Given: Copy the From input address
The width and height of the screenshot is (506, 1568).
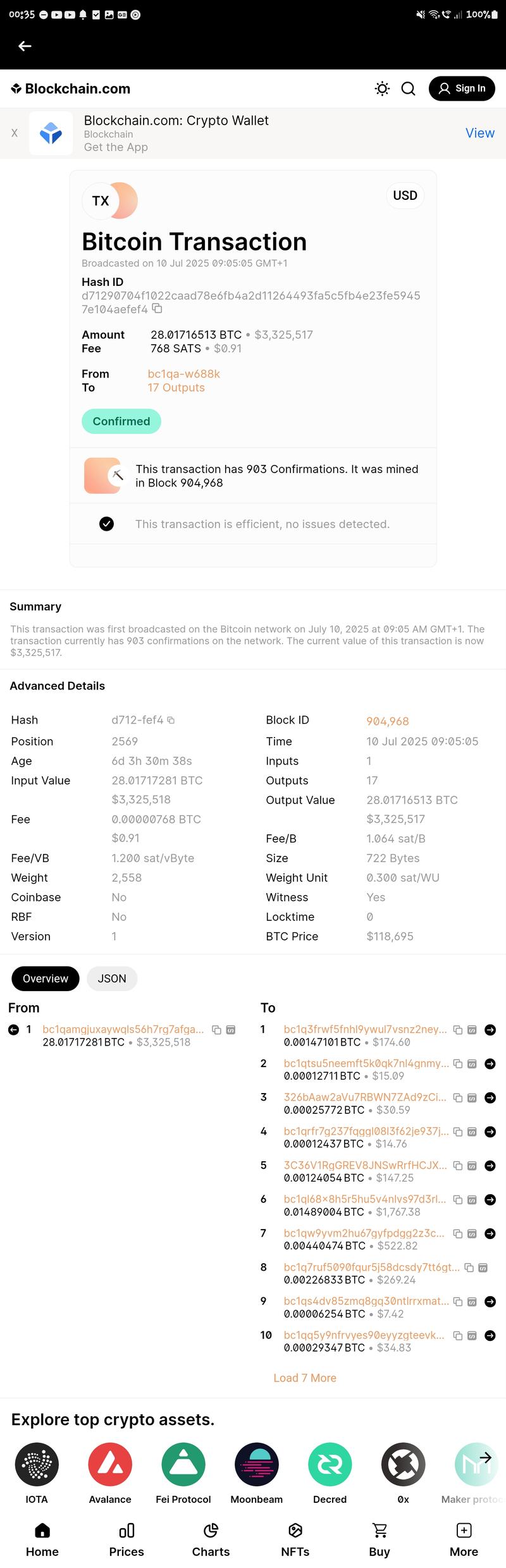Looking at the screenshot, I should pos(216,1030).
